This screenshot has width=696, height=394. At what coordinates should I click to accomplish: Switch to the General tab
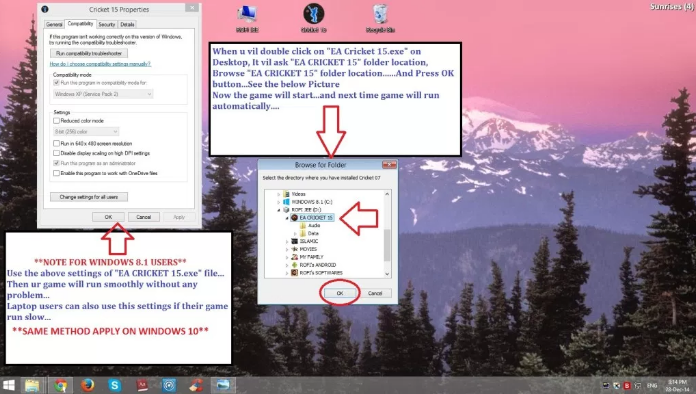(x=54, y=24)
